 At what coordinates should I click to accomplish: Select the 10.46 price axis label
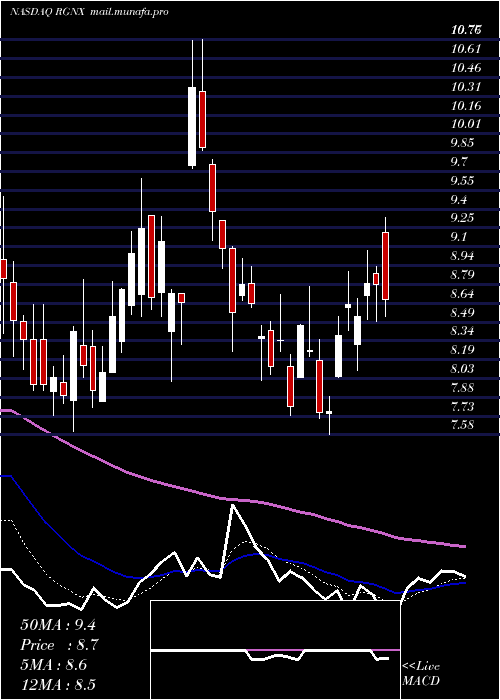pyautogui.click(x=466, y=68)
